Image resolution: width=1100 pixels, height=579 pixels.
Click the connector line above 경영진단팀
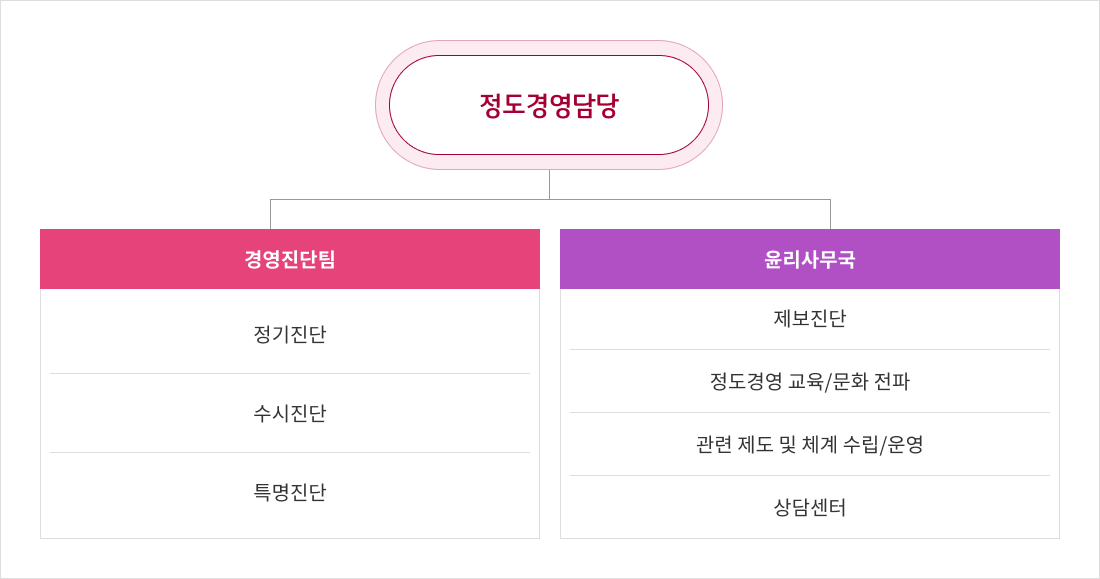[x=271, y=214]
